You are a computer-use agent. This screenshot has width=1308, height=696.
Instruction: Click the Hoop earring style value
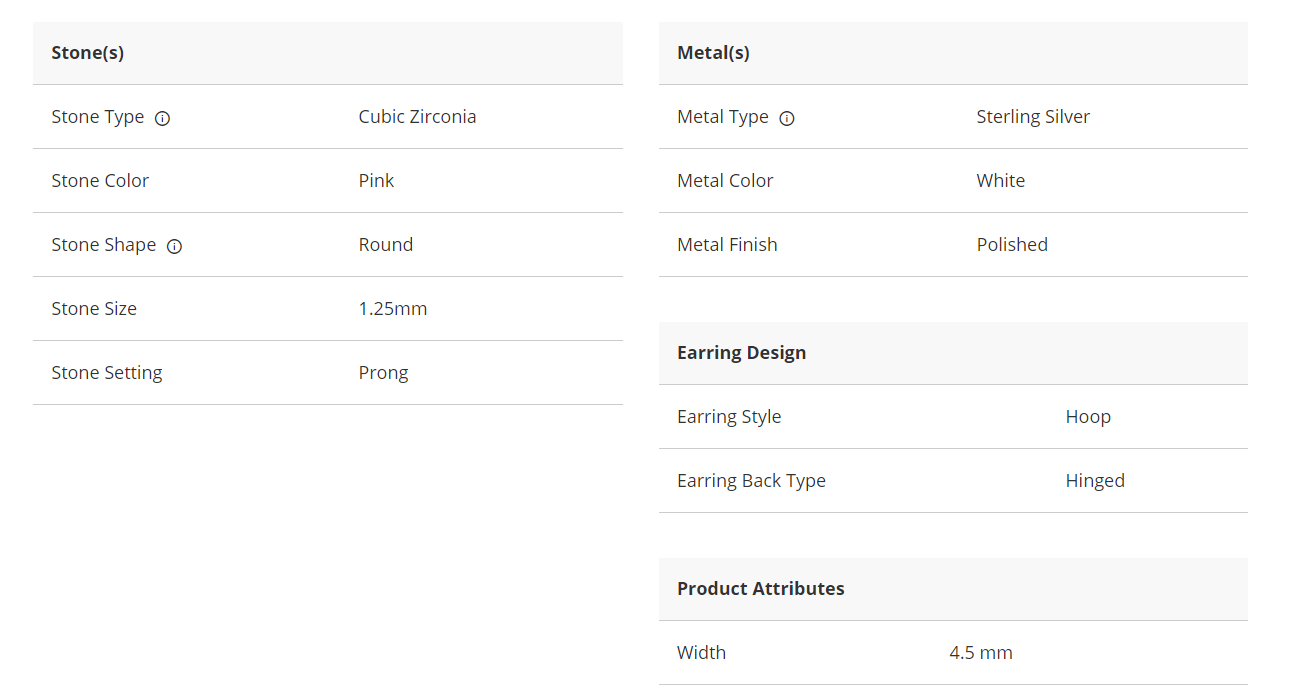[1088, 417]
